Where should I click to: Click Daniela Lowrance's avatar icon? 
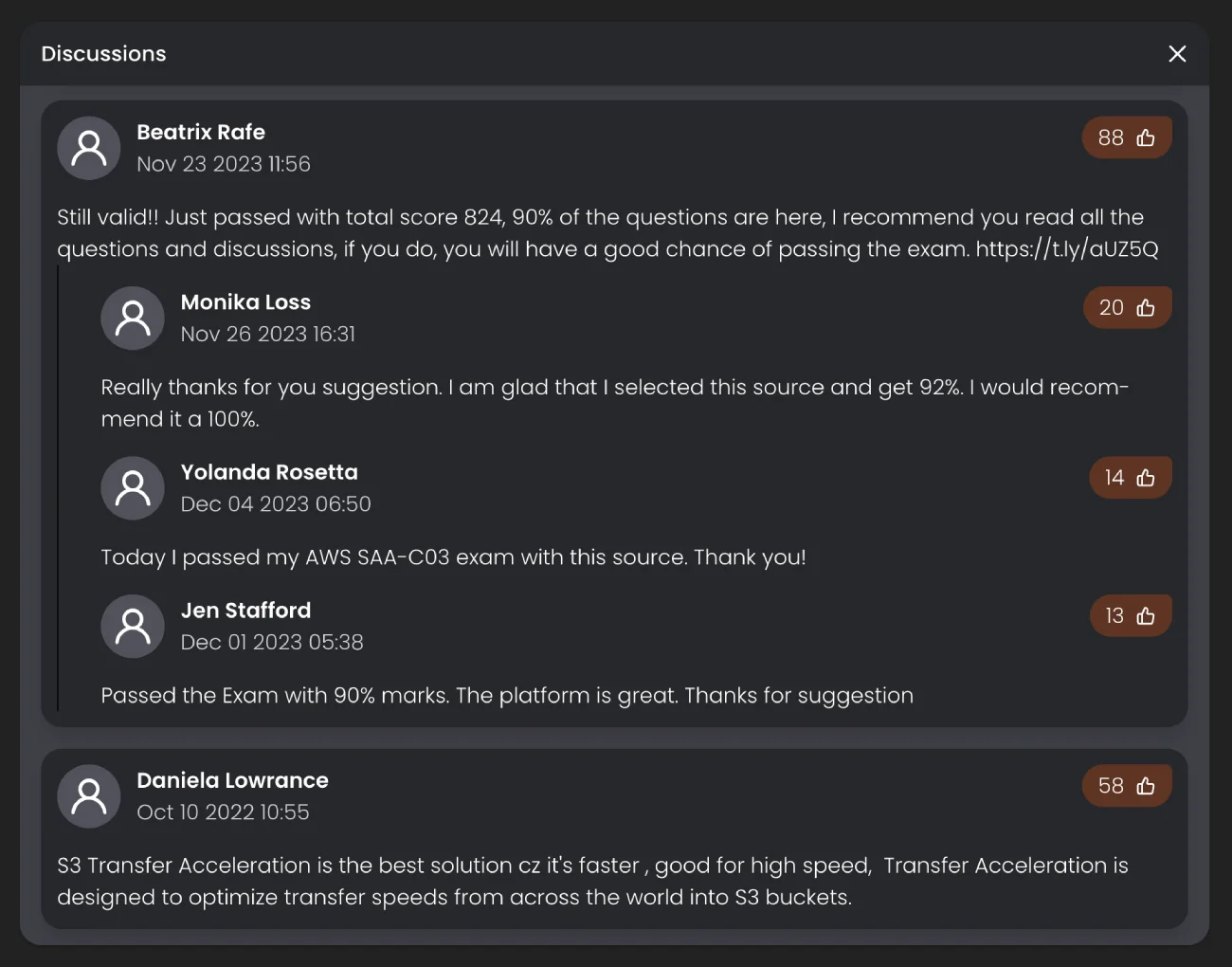[89, 796]
